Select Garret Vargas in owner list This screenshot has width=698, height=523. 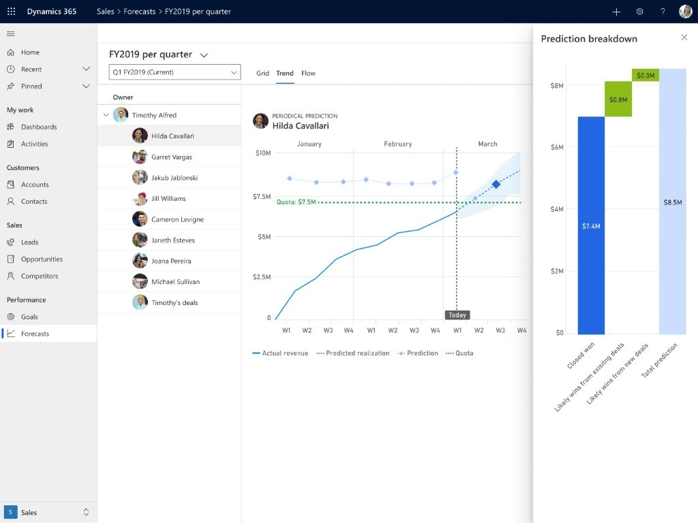pos(171,157)
